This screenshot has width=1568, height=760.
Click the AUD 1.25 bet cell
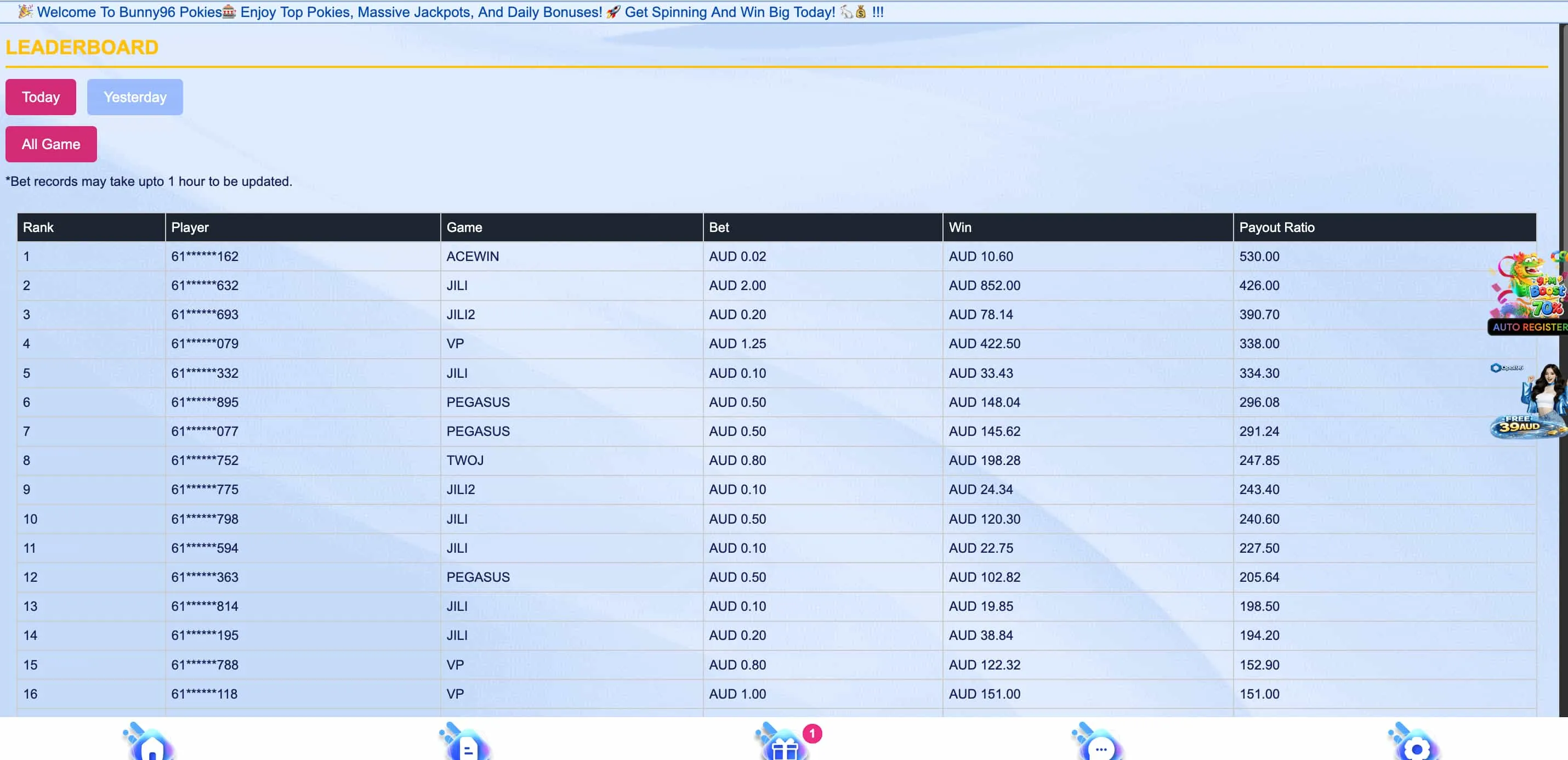click(x=737, y=344)
